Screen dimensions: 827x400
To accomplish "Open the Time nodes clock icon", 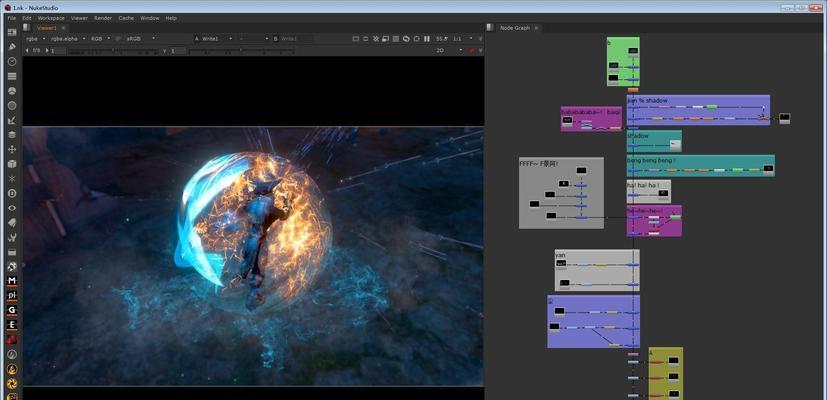I will (12, 62).
